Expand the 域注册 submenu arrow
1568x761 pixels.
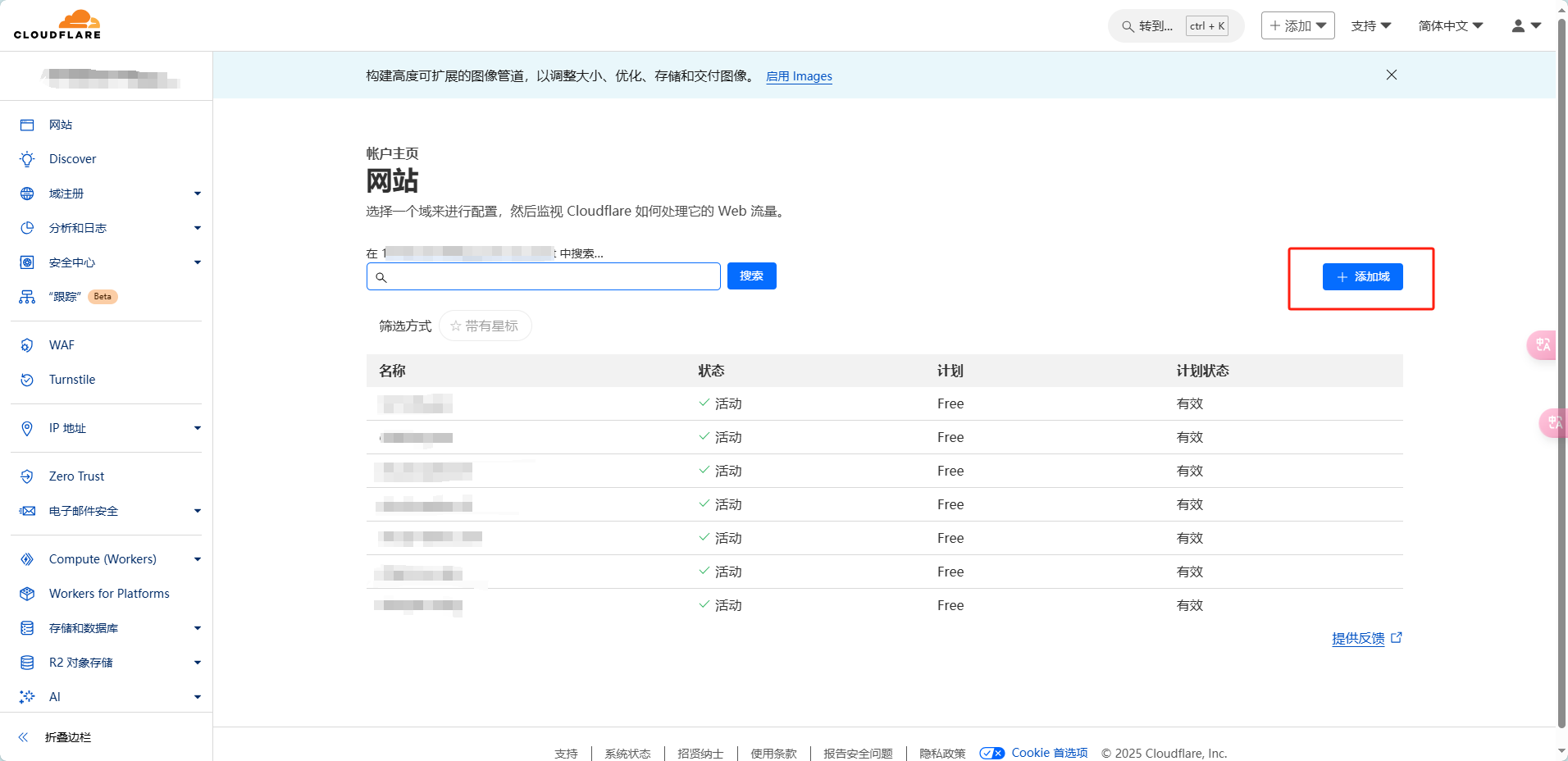[x=198, y=194]
